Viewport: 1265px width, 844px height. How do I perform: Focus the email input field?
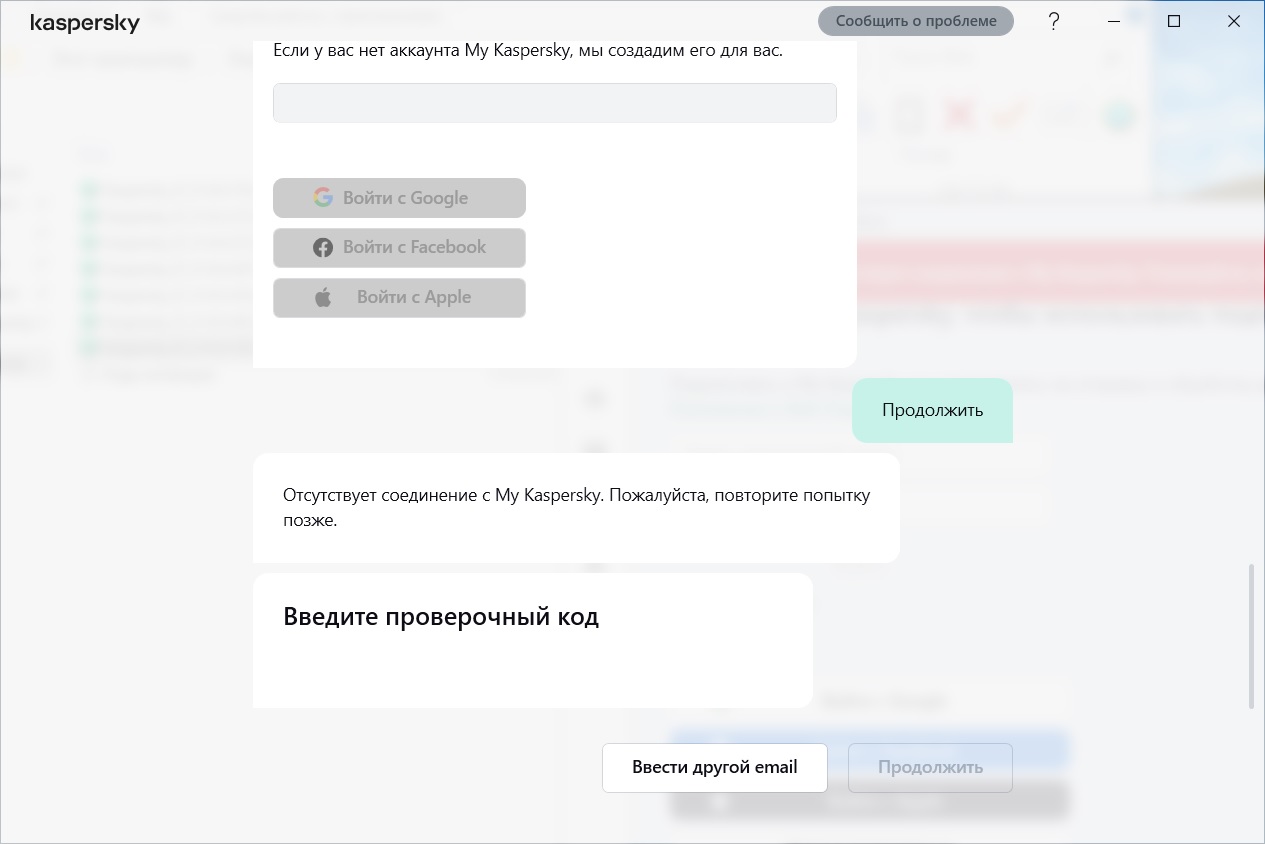coord(555,103)
